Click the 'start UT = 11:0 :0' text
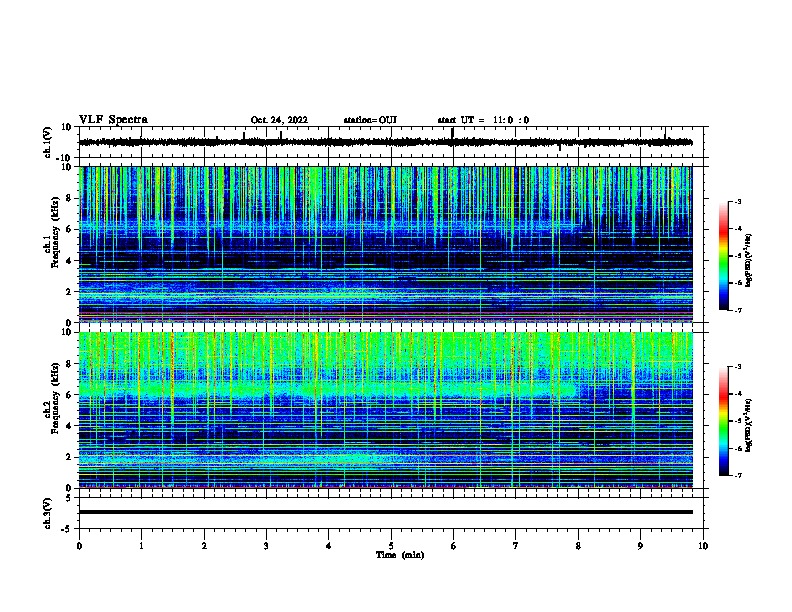 coord(483,120)
